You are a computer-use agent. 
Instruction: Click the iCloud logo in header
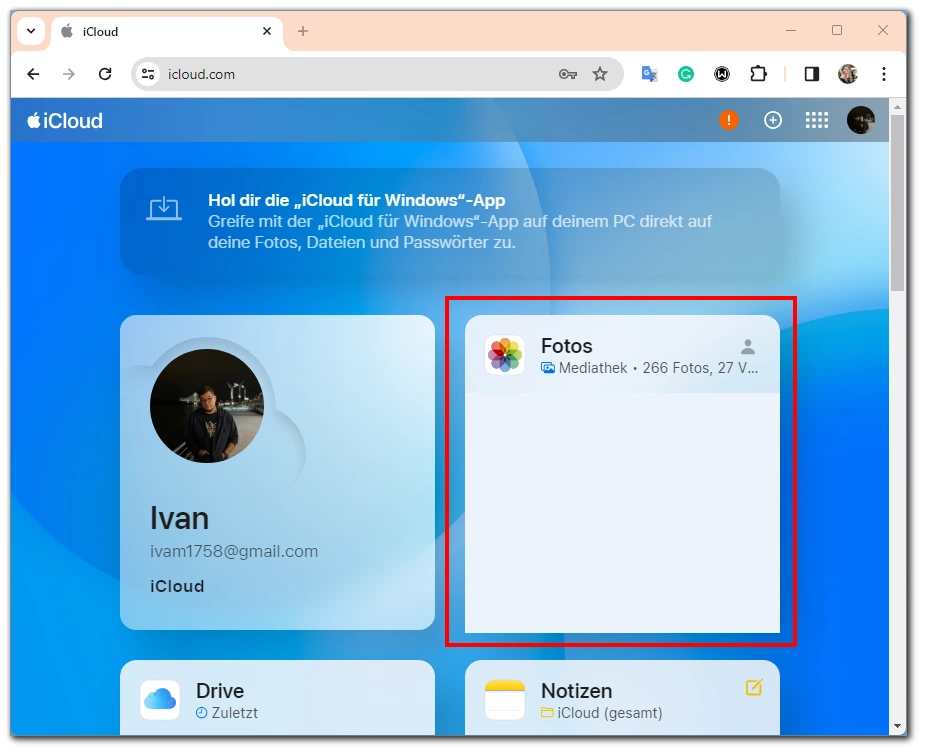(x=65, y=120)
